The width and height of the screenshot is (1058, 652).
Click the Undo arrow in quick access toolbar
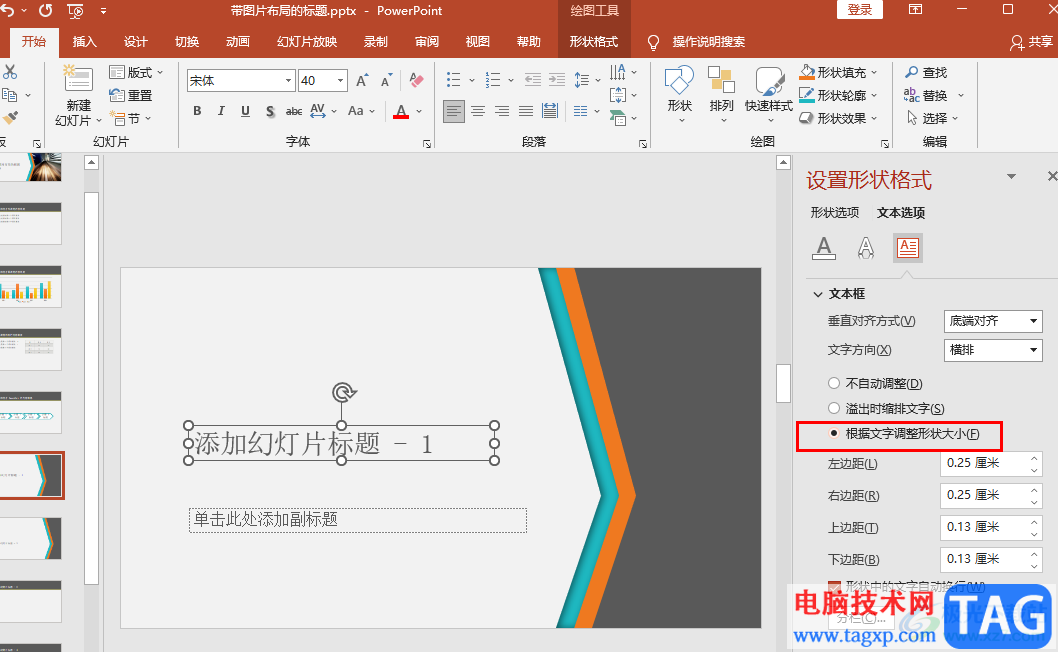click(x=7, y=11)
